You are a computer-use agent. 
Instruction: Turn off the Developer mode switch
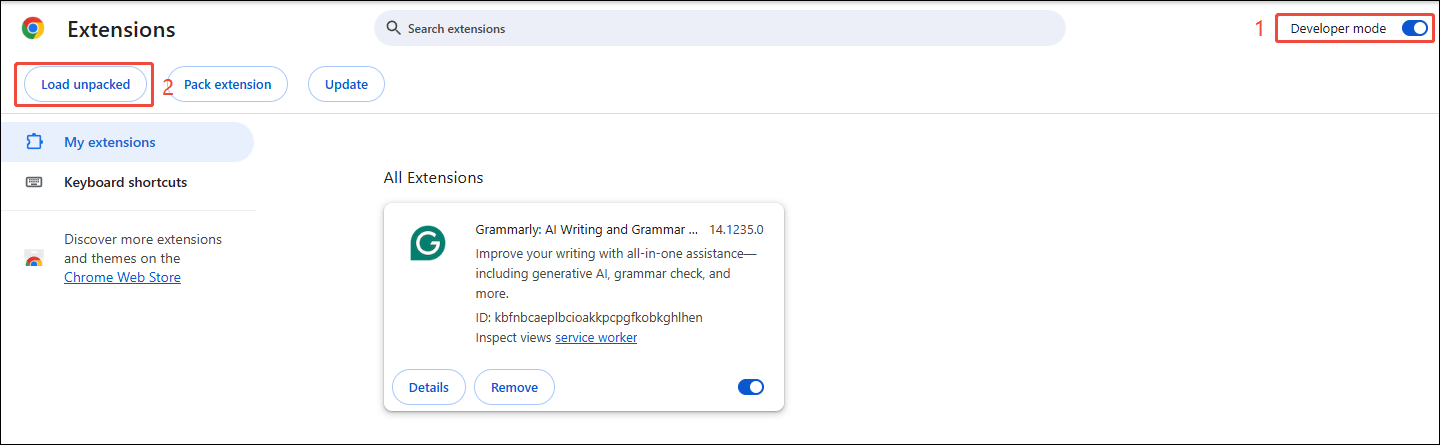pyautogui.click(x=1415, y=28)
